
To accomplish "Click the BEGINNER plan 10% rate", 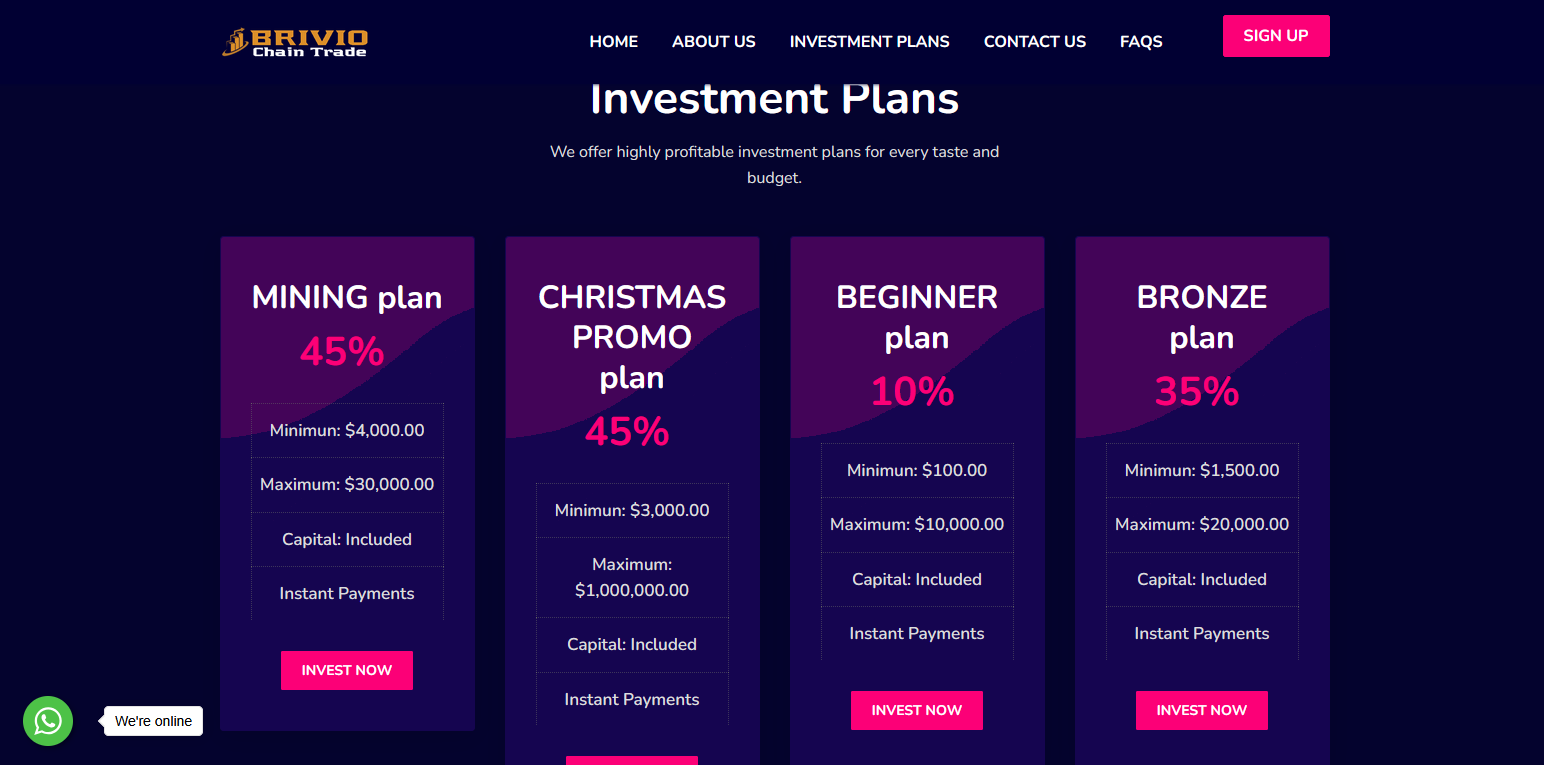I will point(912,391).
